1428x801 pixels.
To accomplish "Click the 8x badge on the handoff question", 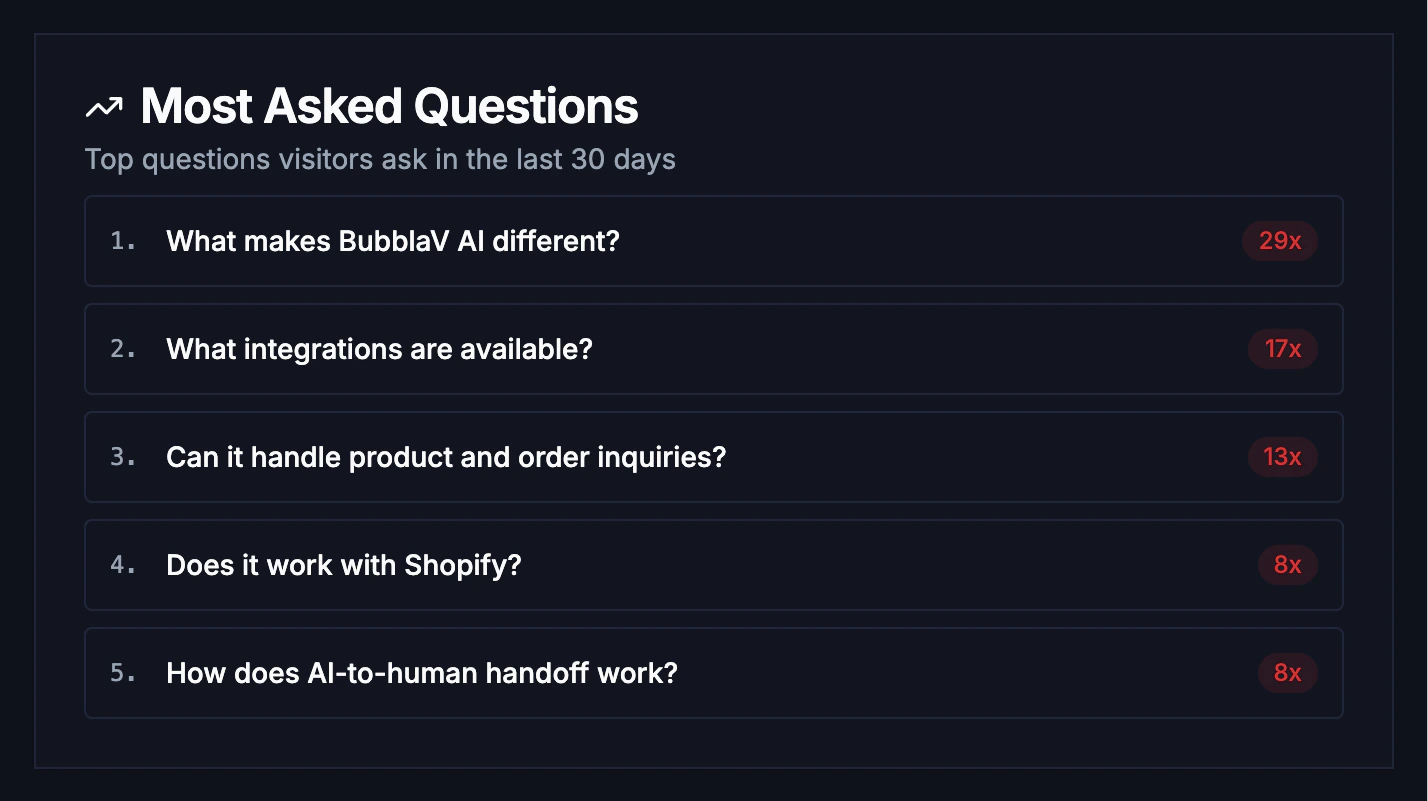I will [x=1288, y=673].
